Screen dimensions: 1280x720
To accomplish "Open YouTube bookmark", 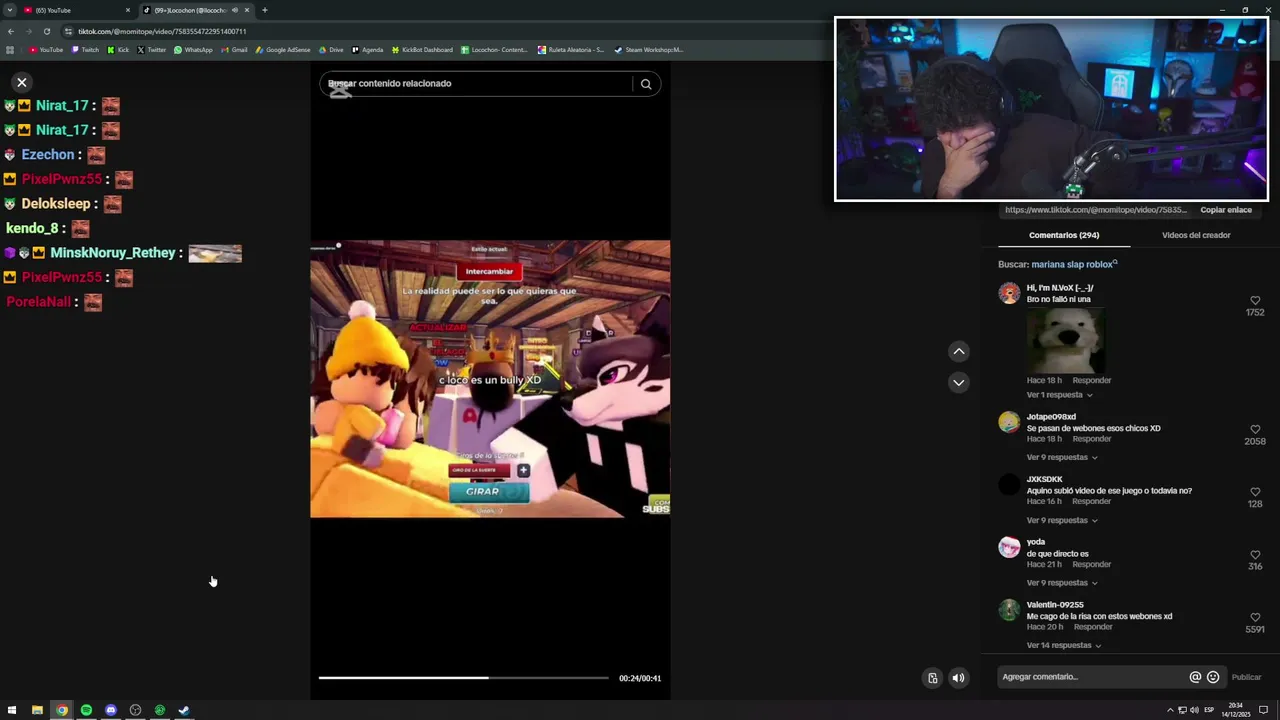I will (46, 50).
